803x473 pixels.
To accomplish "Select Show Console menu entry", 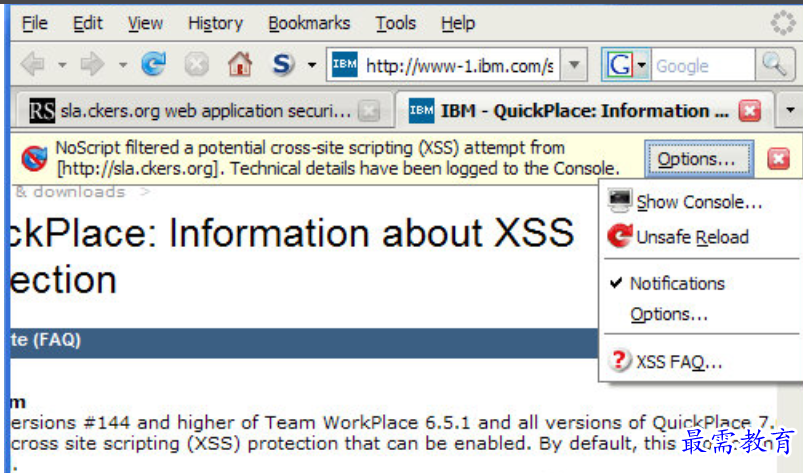I will tap(703, 202).
